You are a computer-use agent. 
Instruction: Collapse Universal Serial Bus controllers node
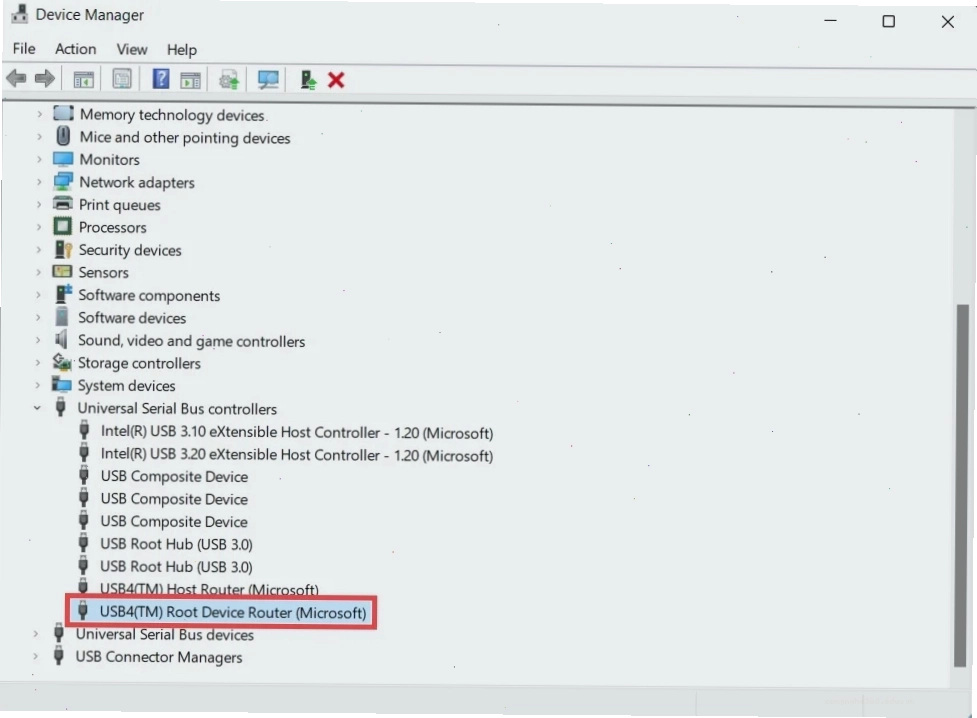[x=37, y=408]
